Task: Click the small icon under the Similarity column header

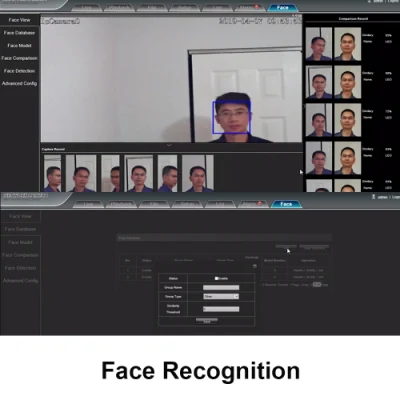Action: click(255, 266)
